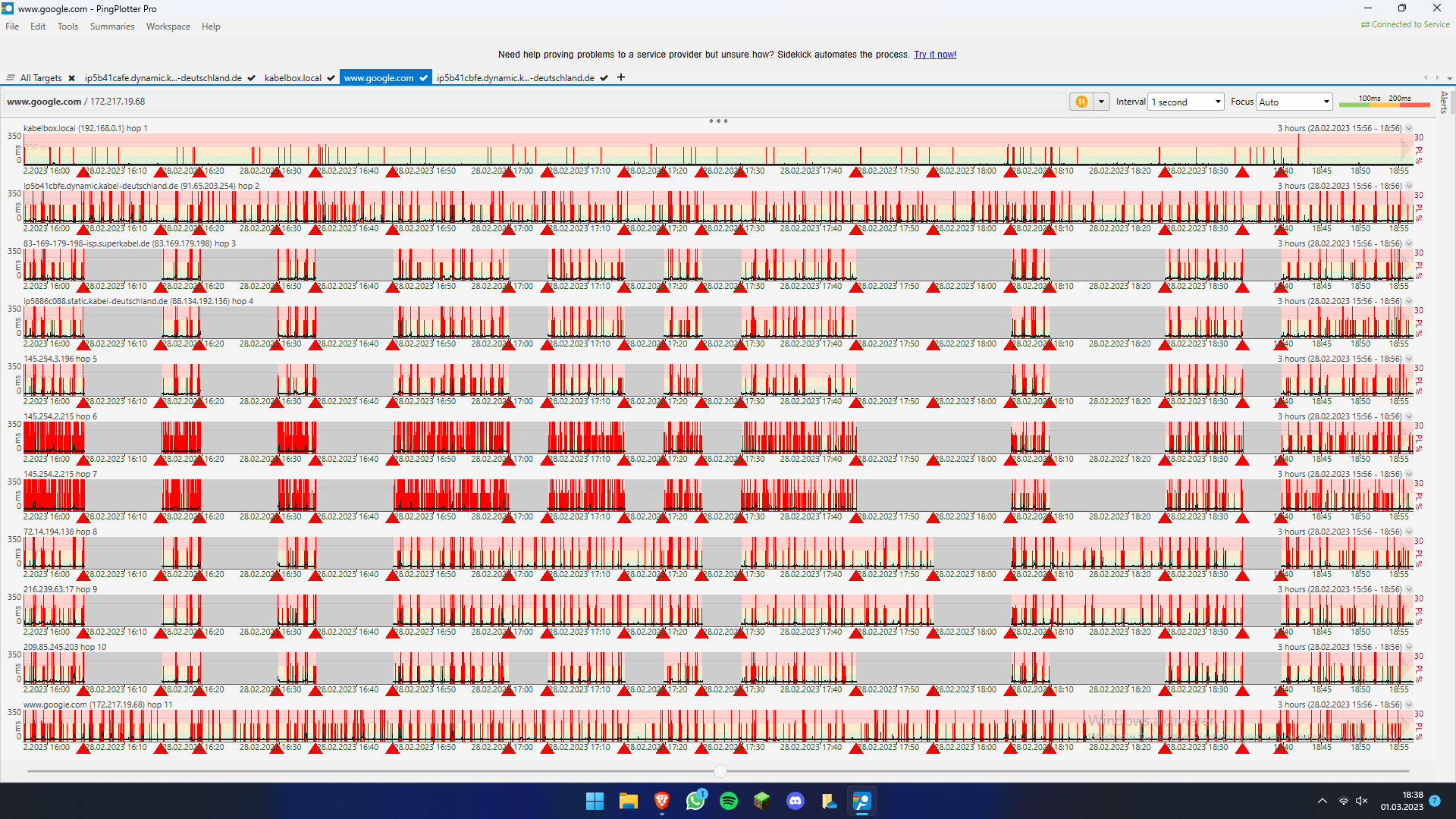Click the Try it now link
Image resolution: width=1456 pixels, height=819 pixels.
(x=934, y=55)
